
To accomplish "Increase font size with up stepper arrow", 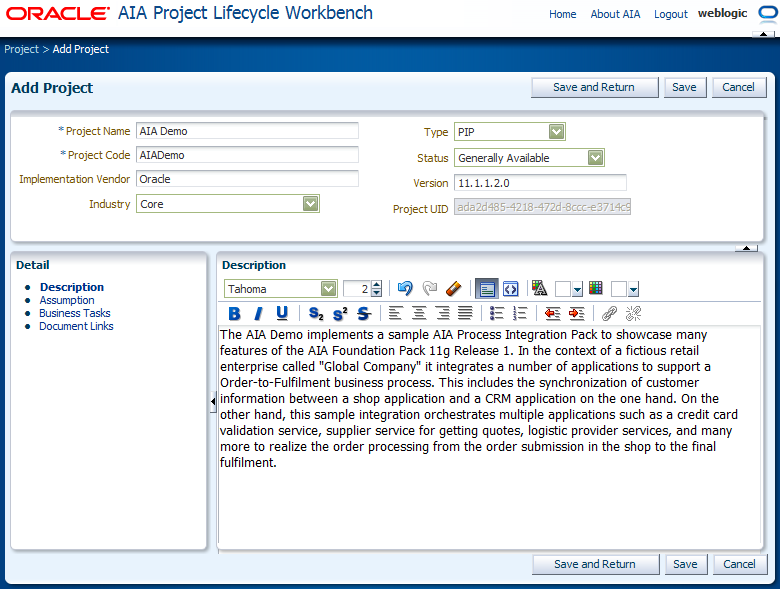I will 377,285.
